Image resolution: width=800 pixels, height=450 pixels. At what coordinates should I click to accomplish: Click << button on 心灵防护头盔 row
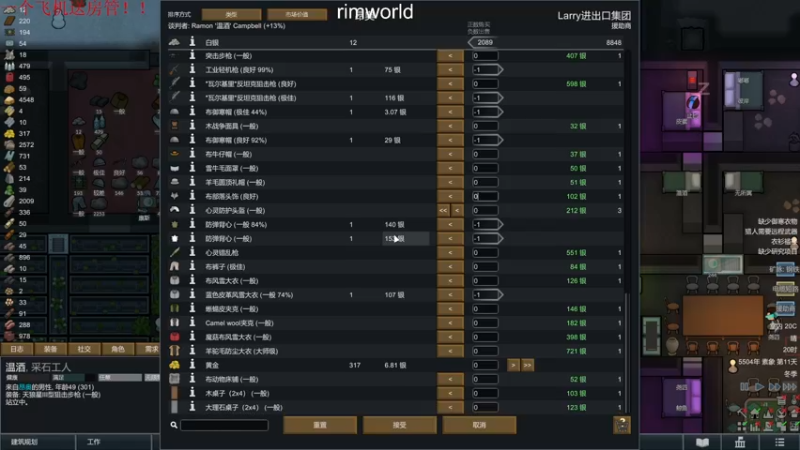[x=443, y=210]
